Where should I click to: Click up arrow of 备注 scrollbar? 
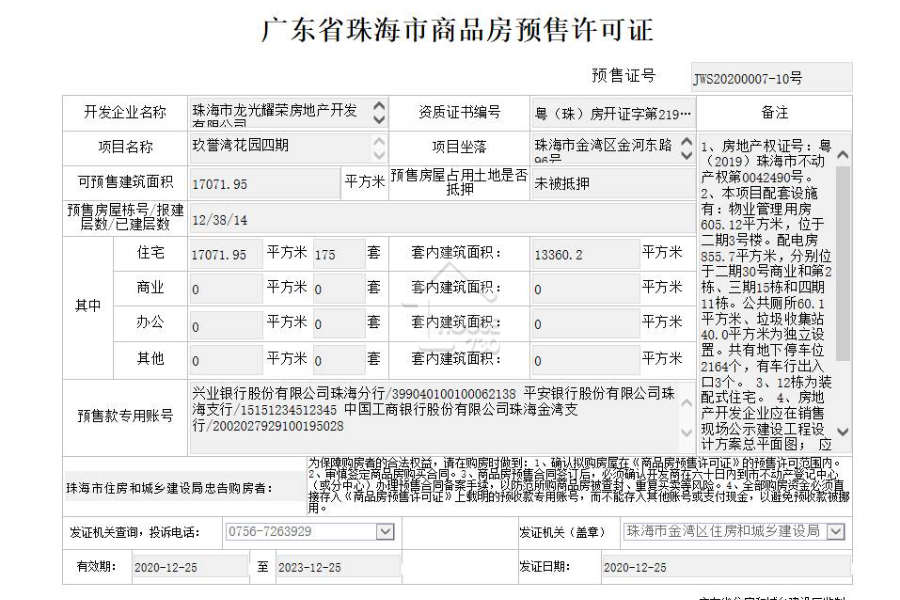(843, 154)
